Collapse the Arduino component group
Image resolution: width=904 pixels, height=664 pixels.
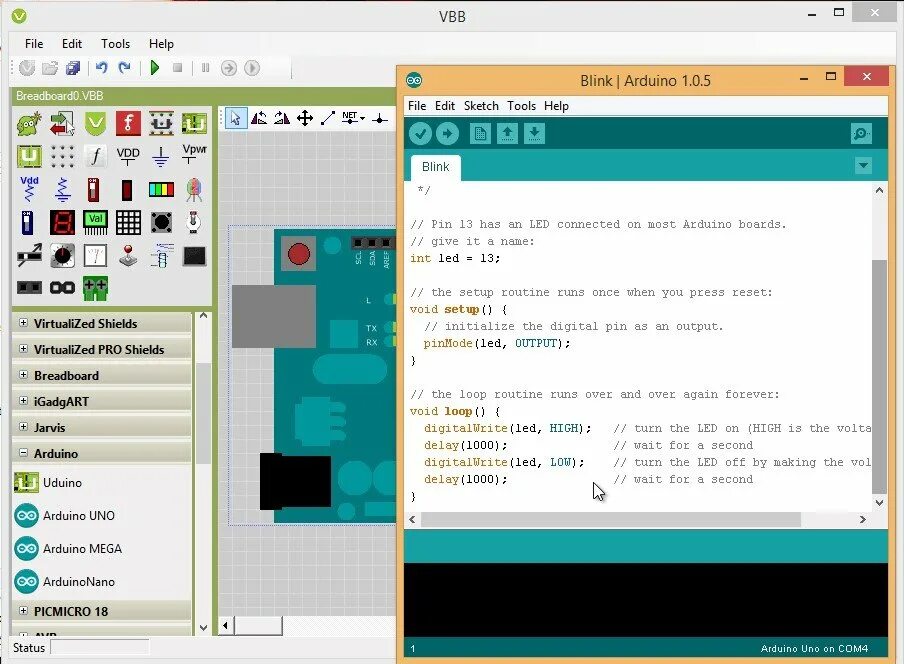point(24,453)
